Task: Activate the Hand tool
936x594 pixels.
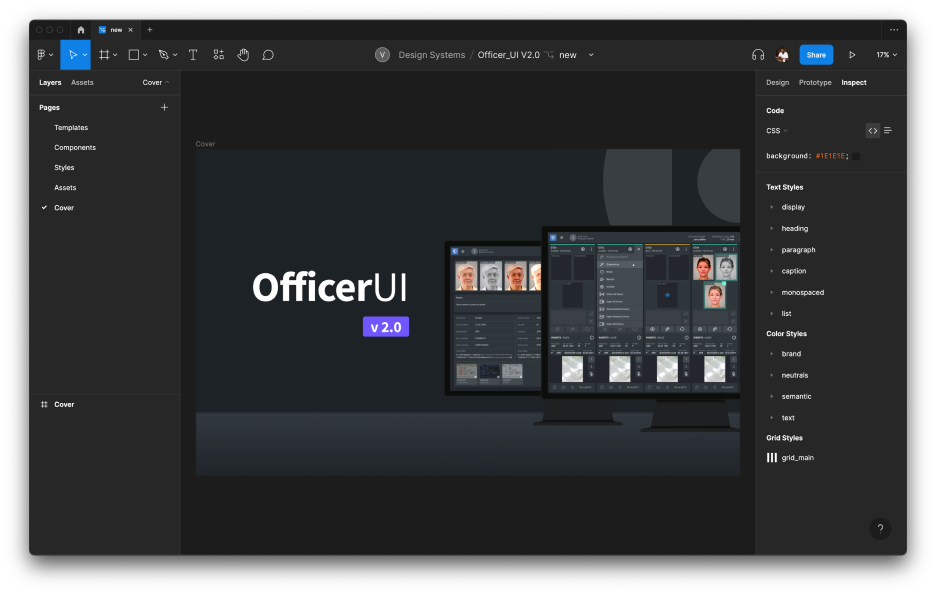Action: pyautogui.click(x=243, y=55)
